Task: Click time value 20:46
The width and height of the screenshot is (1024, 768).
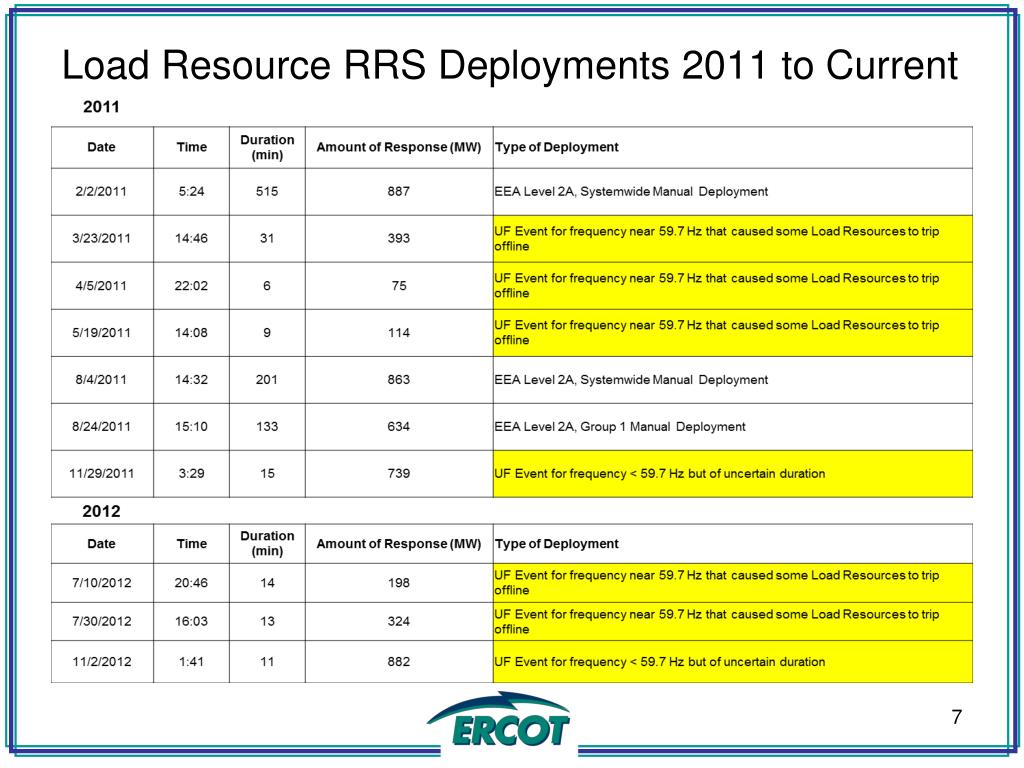Action: coord(191,583)
